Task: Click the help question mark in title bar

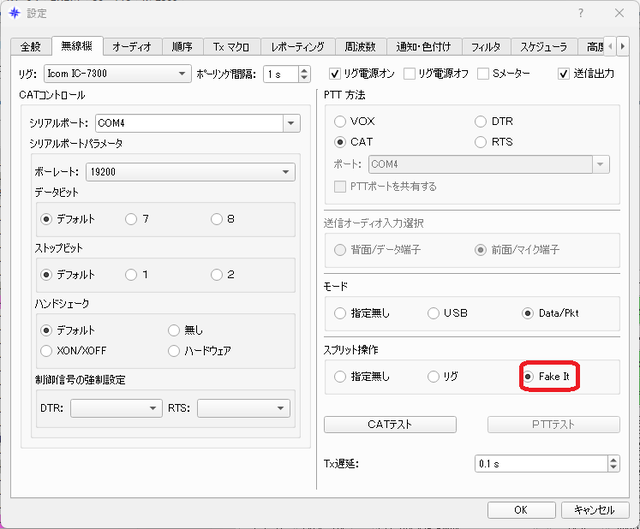Action: click(x=580, y=13)
